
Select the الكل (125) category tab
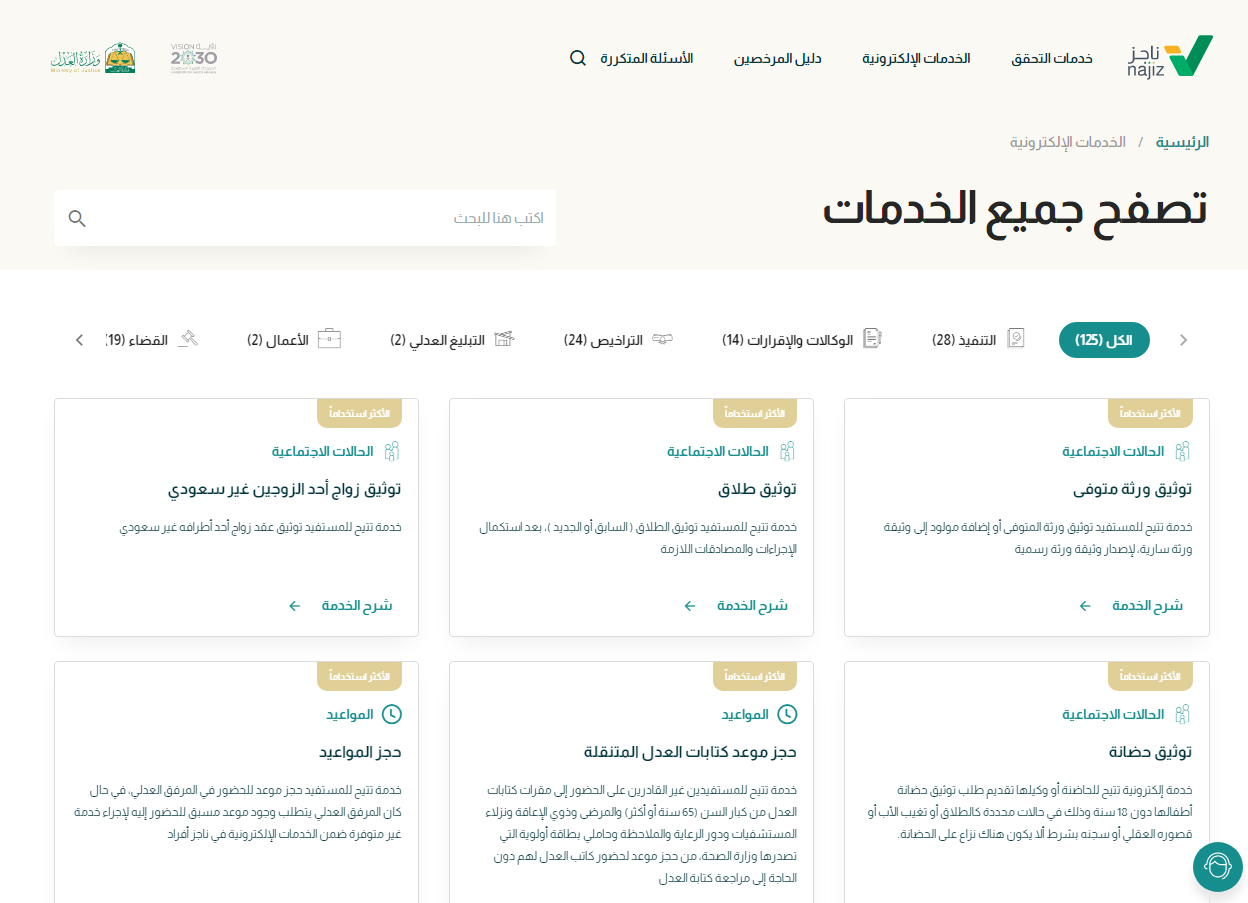(1104, 340)
